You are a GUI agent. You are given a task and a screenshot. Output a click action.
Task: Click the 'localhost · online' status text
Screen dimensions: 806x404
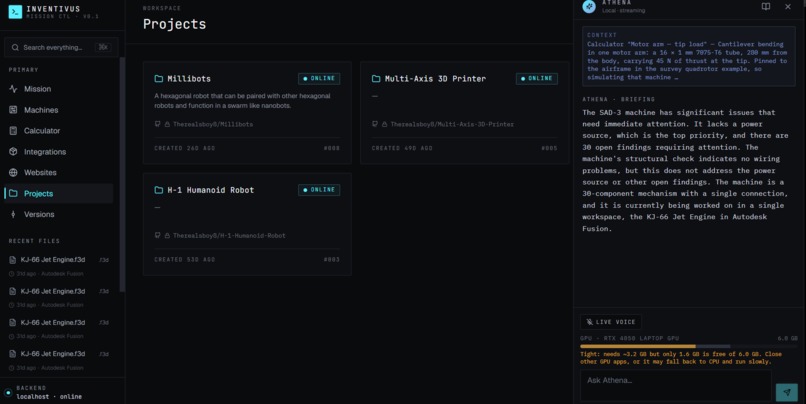(x=49, y=397)
